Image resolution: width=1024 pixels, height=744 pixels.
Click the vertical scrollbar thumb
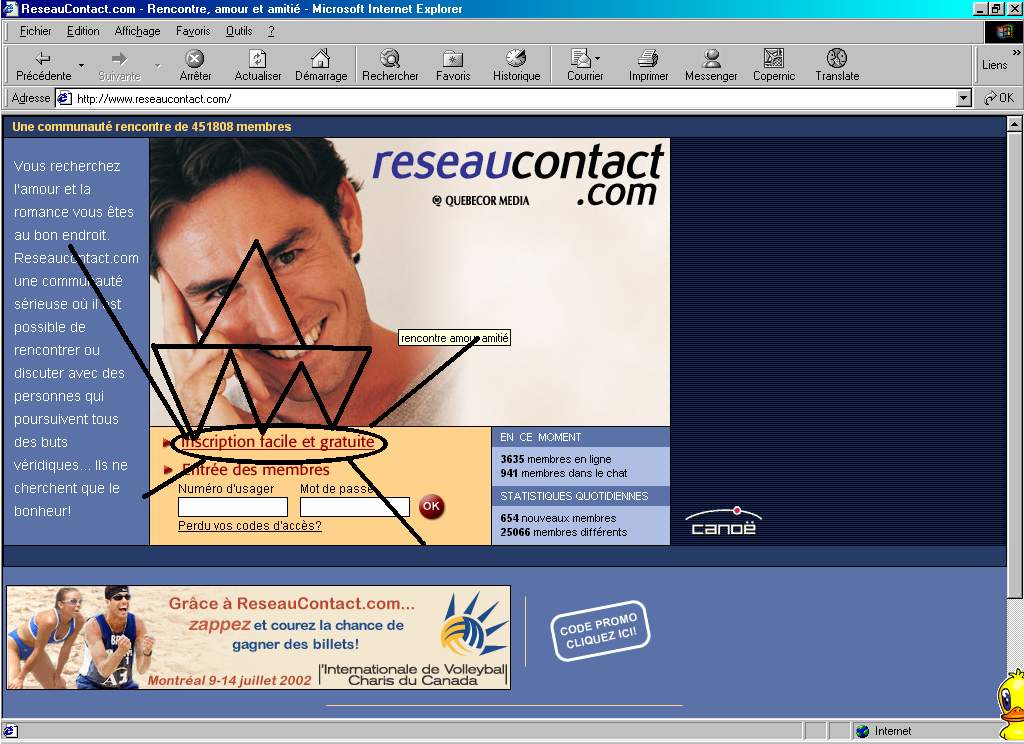tap(1014, 364)
